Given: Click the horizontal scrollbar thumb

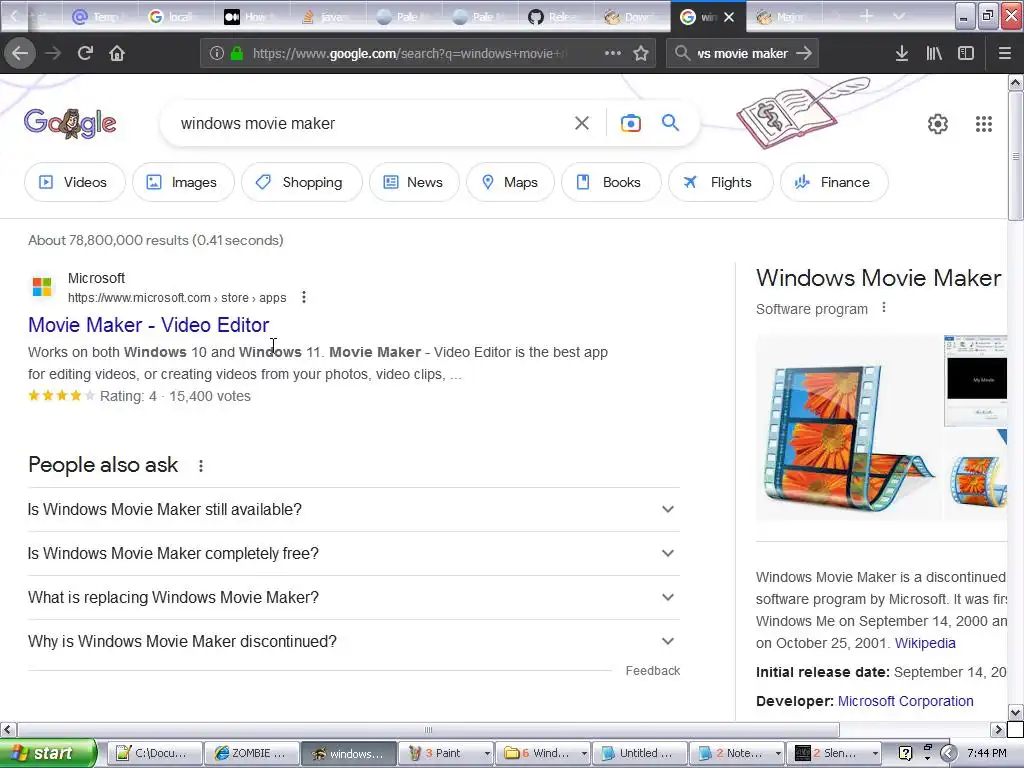Looking at the screenshot, I should 428,729.
